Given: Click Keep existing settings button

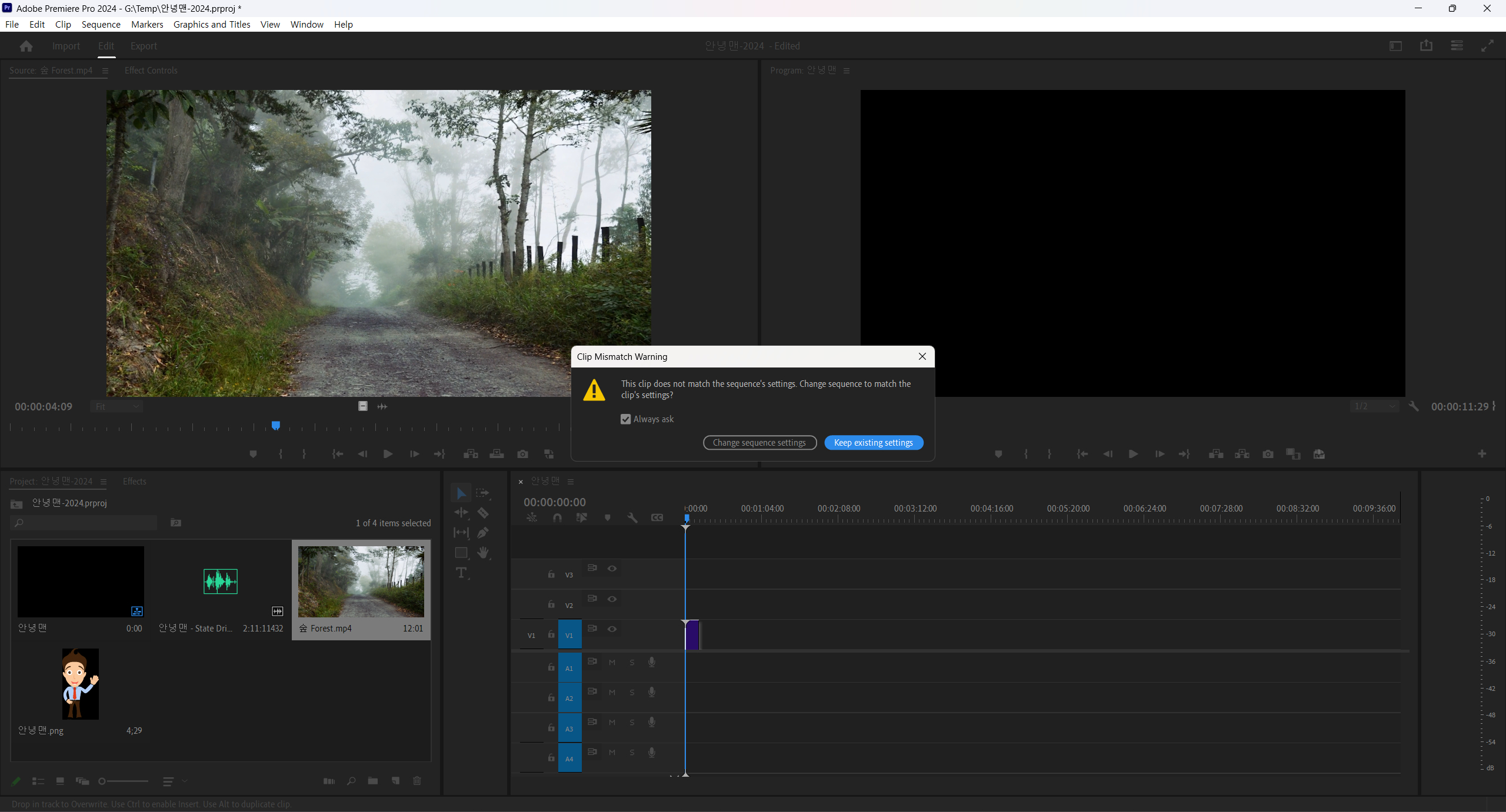Looking at the screenshot, I should (874, 443).
